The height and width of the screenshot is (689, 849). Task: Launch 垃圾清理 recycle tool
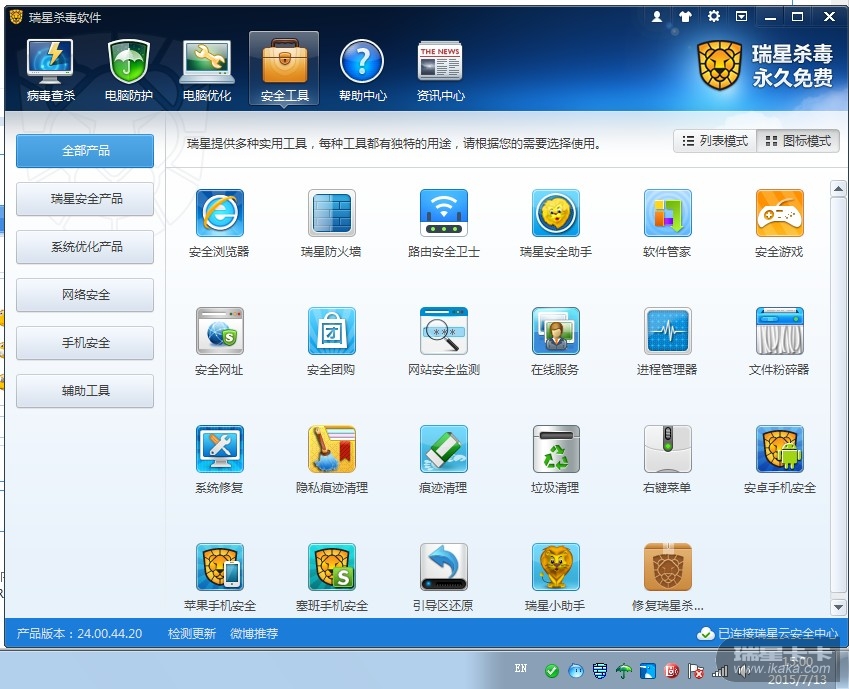tap(556, 450)
